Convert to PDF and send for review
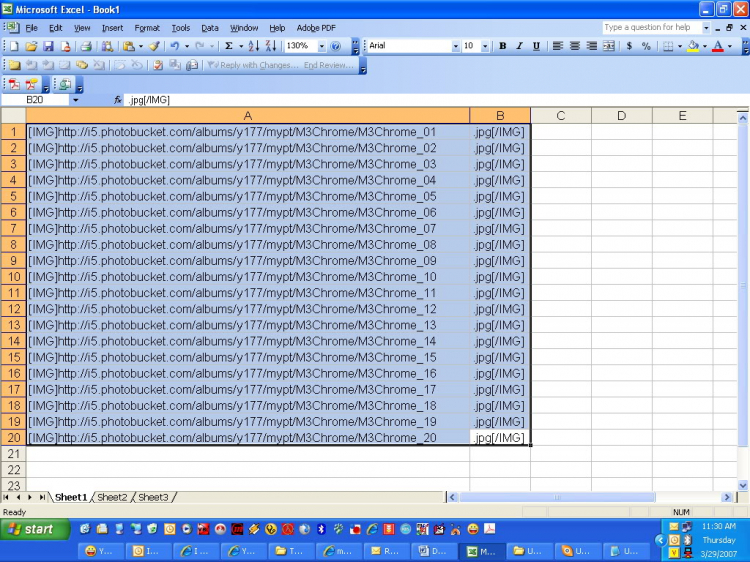This screenshot has height=562, width=750. [32, 85]
